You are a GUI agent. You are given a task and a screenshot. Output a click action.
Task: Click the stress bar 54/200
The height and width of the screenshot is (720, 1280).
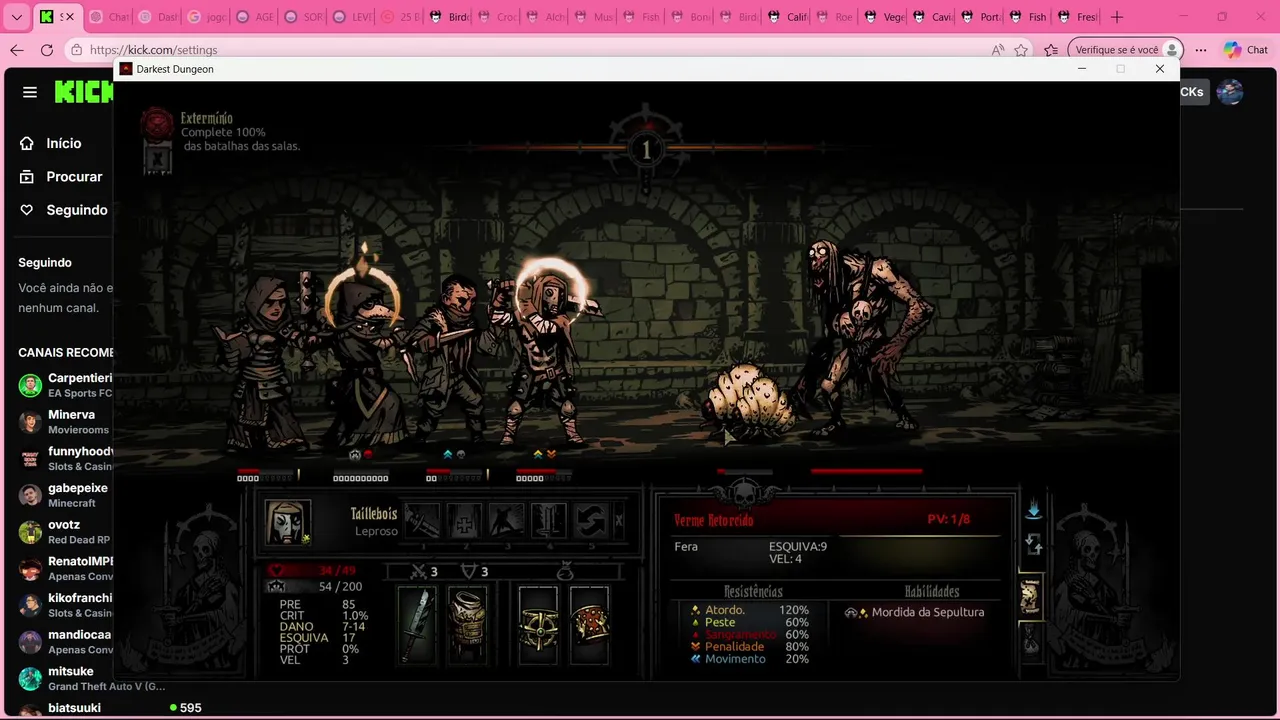click(x=316, y=586)
